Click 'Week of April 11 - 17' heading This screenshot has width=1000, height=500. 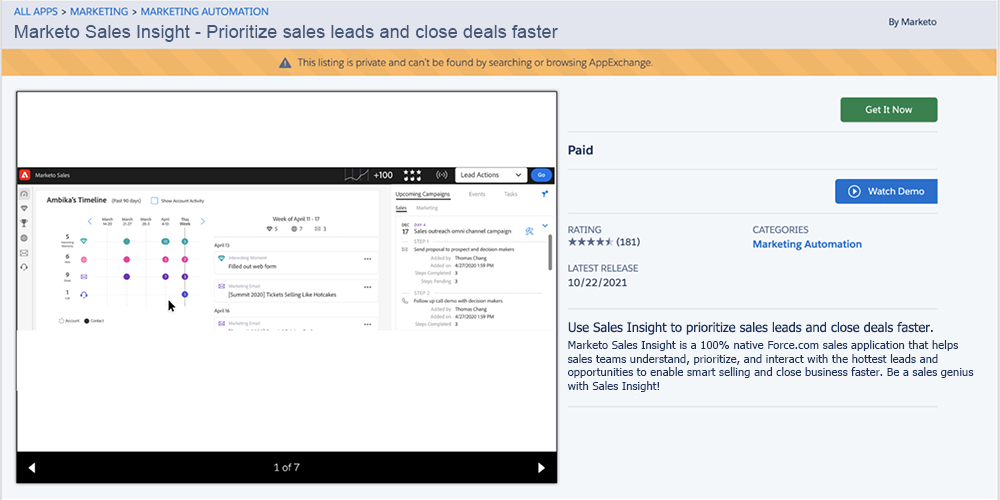pos(296,218)
